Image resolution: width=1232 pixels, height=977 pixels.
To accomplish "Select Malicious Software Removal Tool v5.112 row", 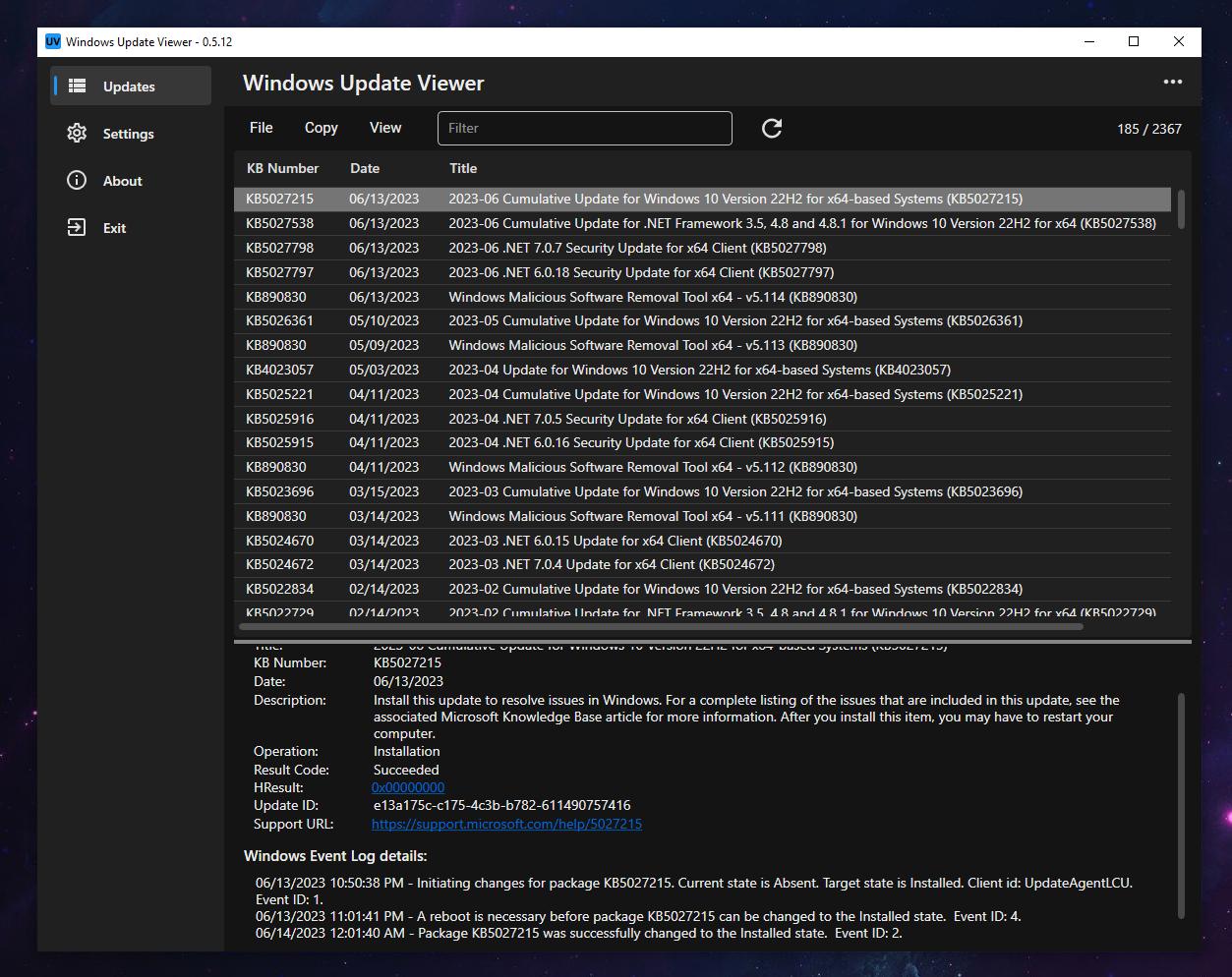I will pos(702,467).
